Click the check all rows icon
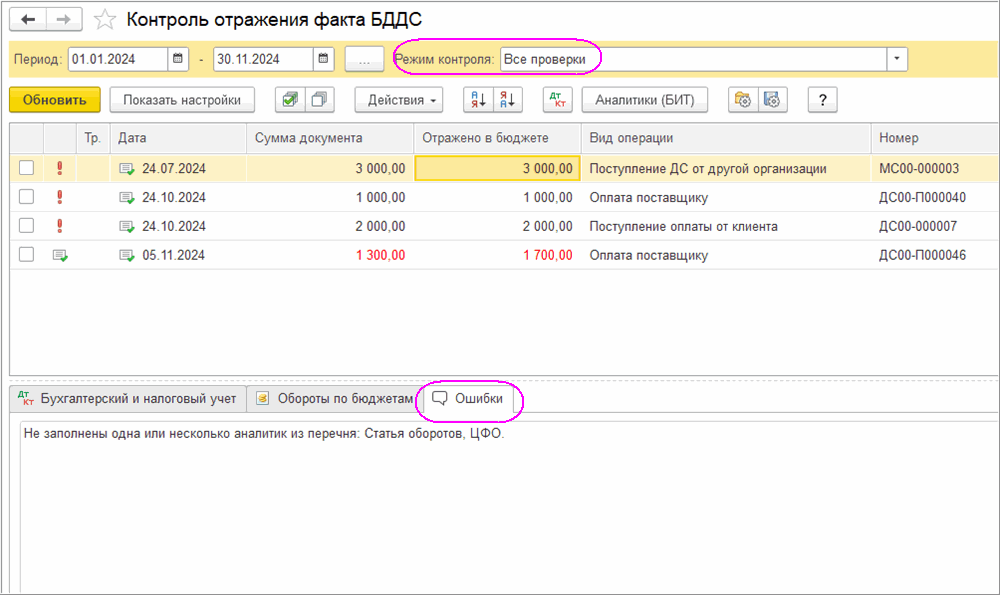This screenshot has width=1000, height=595. coord(289,100)
